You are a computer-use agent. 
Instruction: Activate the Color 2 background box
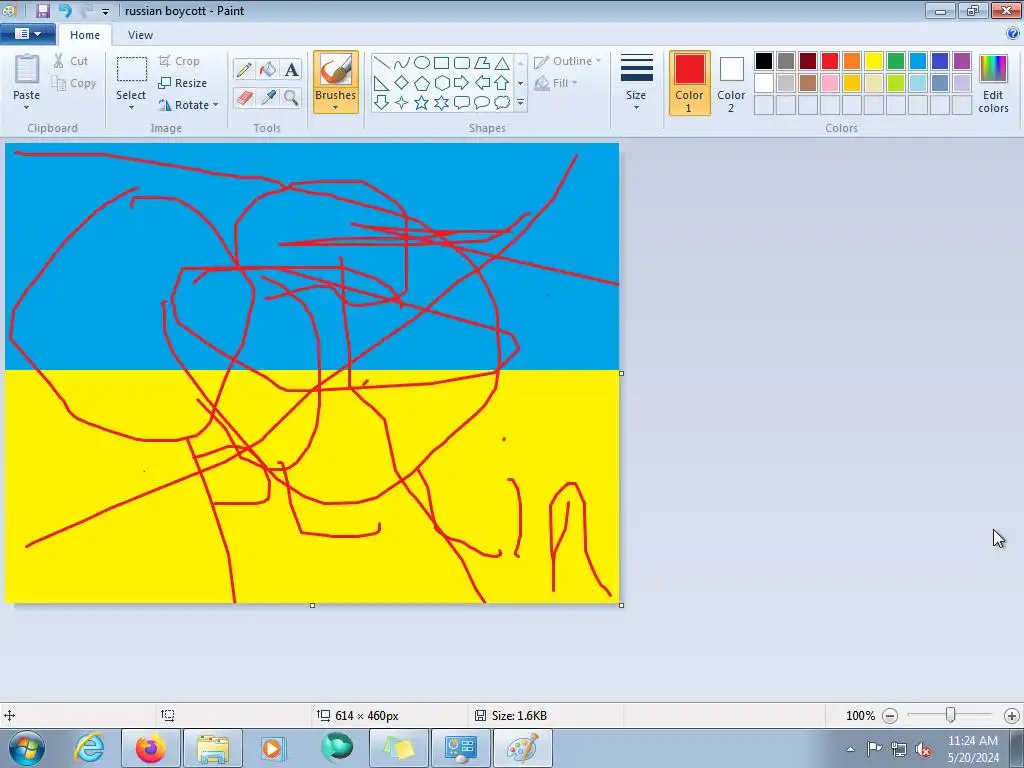point(731,83)
